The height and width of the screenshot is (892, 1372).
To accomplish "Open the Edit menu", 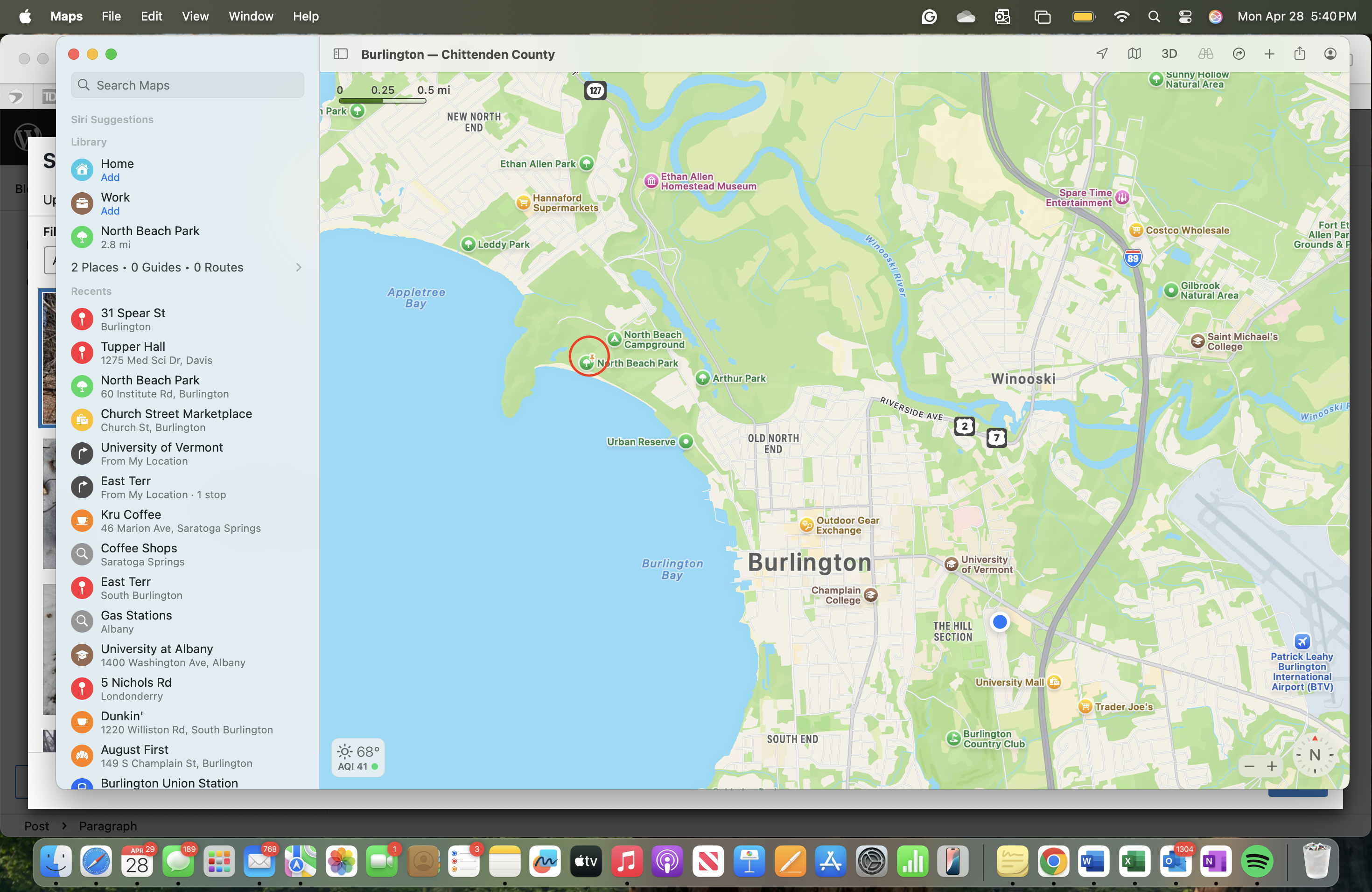I will [x=151, y=16].
